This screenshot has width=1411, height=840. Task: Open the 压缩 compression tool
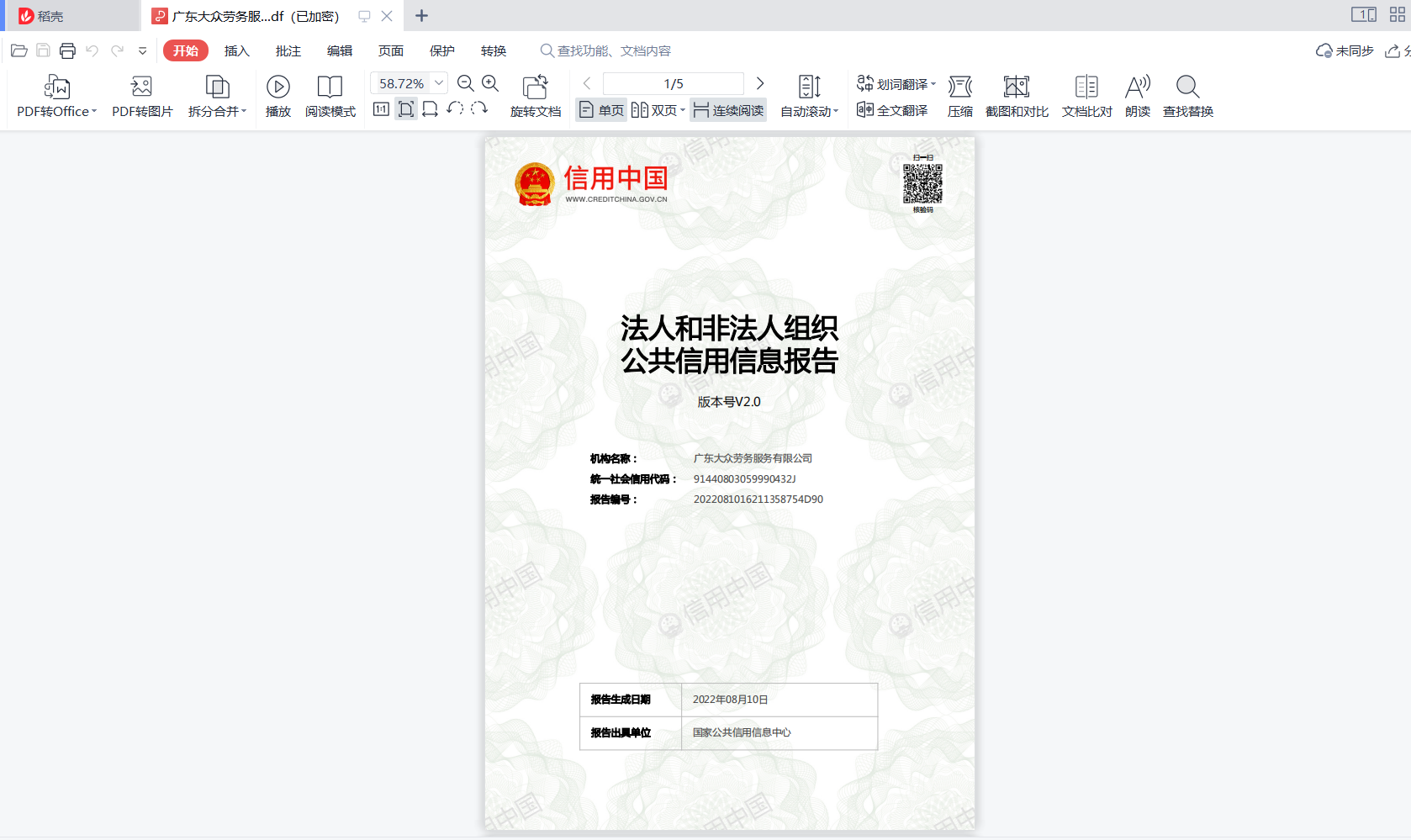click(960, 95)
